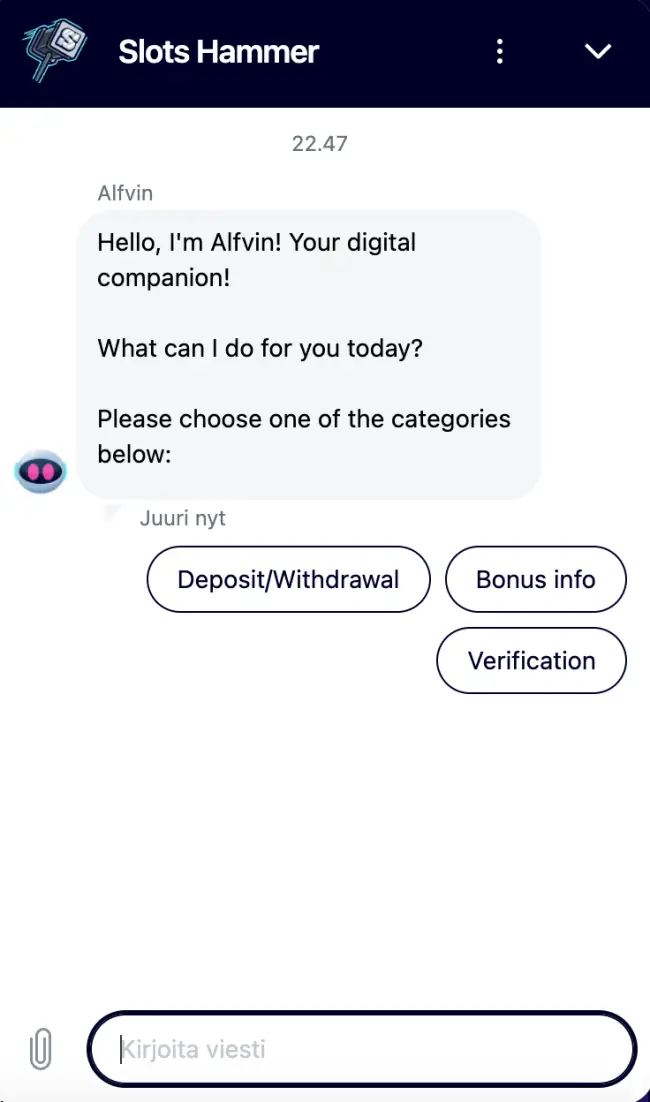Viewport: 650px width, 1102px height.
Task: Click the 'Juuri nyt' message status
Action: 182,519
